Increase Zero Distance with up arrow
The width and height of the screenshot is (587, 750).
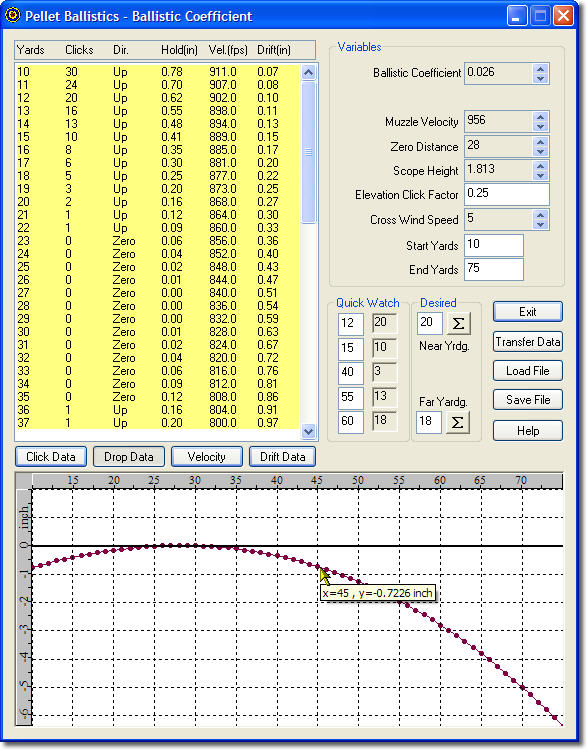tap(541, 141)
